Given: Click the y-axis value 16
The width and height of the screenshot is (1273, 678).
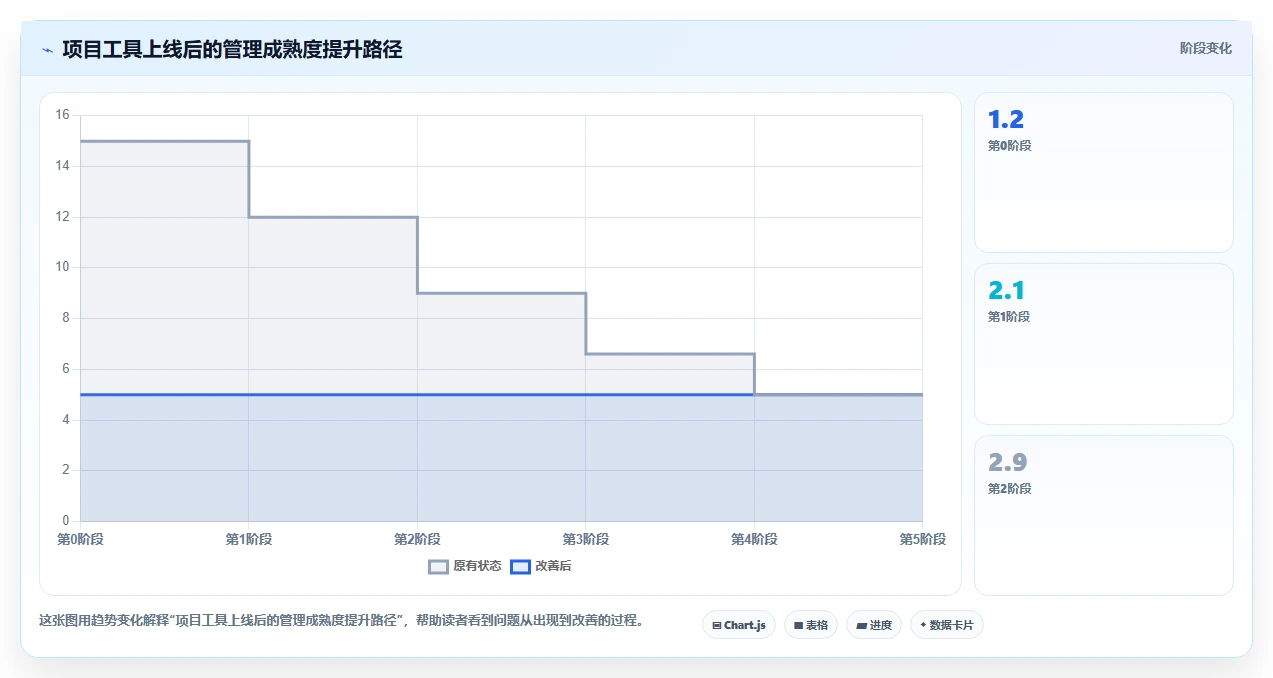Looking at the screenshot, I should [x=62, y=115].
